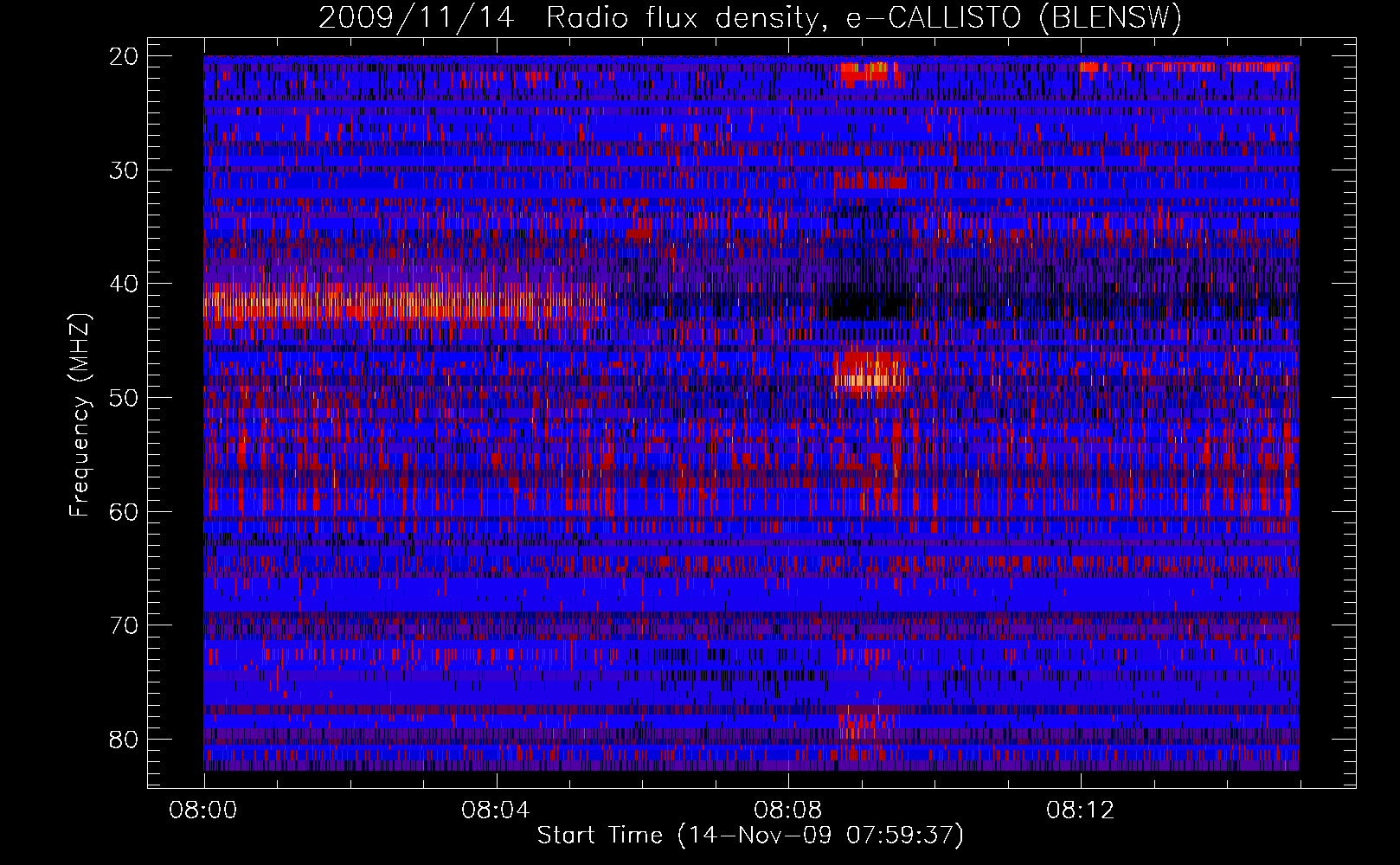Click the '70' frequency tick label
The image size is (1400, 865).
pos(125,625)
